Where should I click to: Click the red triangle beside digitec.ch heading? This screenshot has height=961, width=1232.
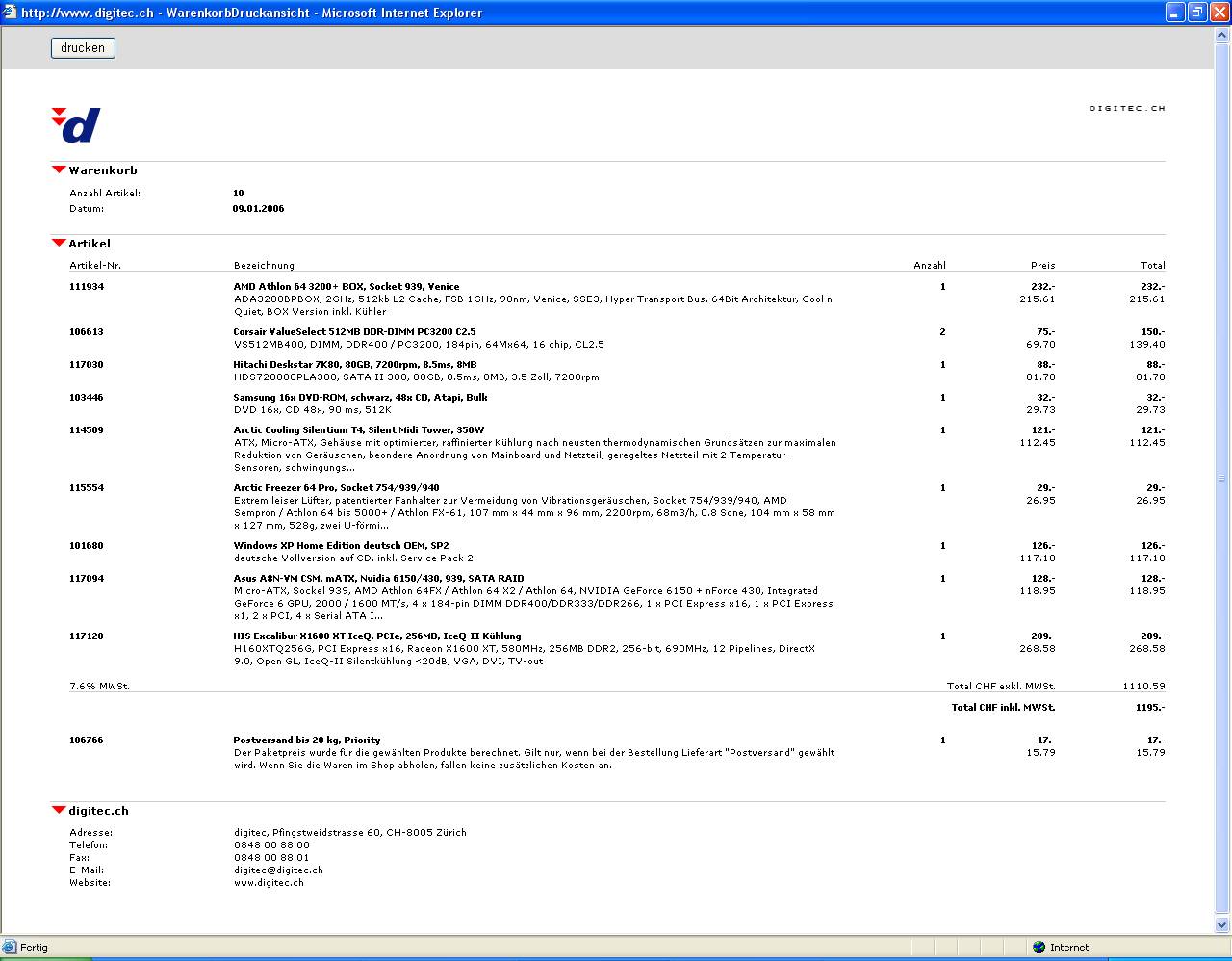coord(59,811)
